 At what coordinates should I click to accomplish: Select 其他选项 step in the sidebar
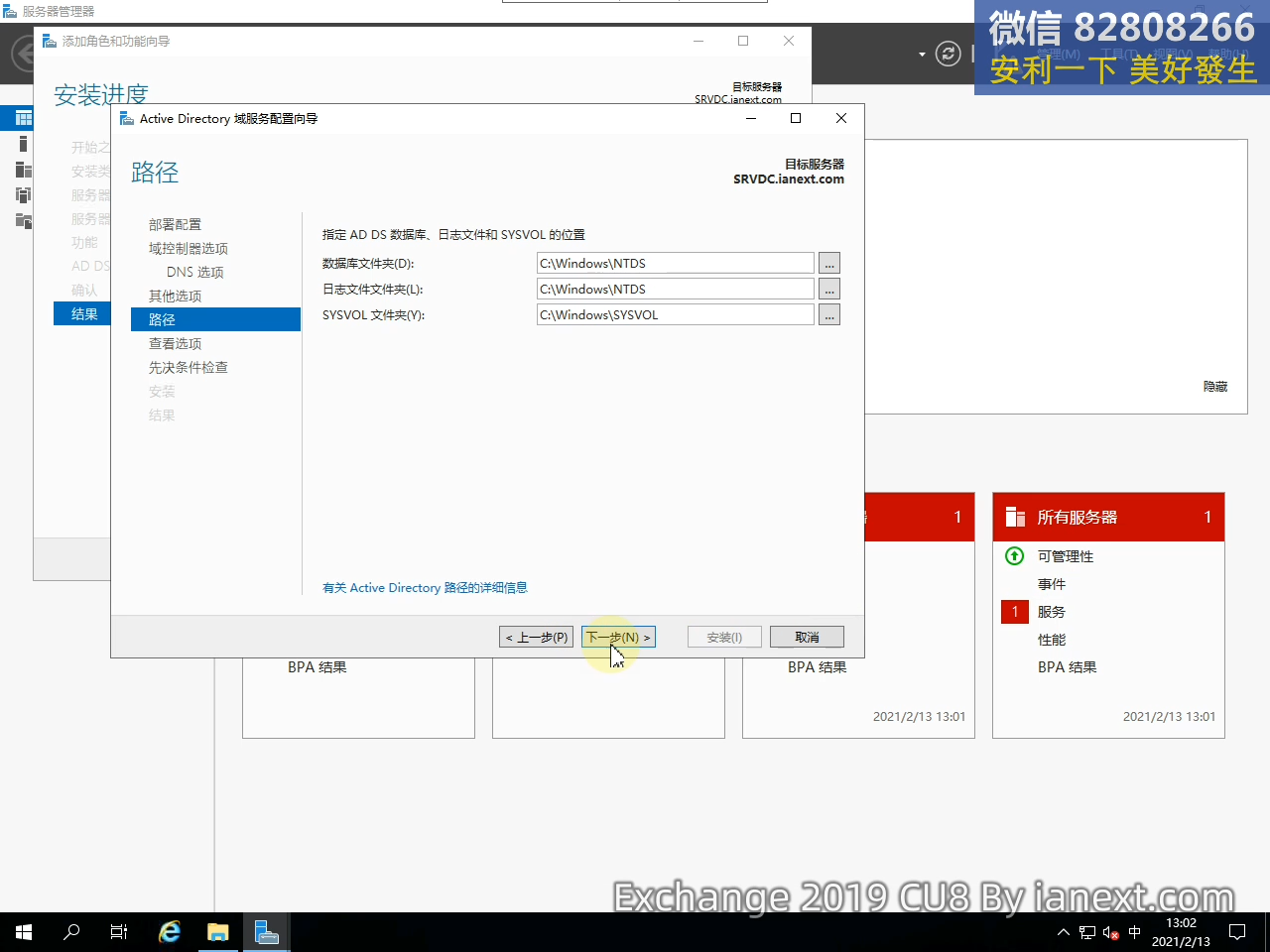tap(175, 296)
